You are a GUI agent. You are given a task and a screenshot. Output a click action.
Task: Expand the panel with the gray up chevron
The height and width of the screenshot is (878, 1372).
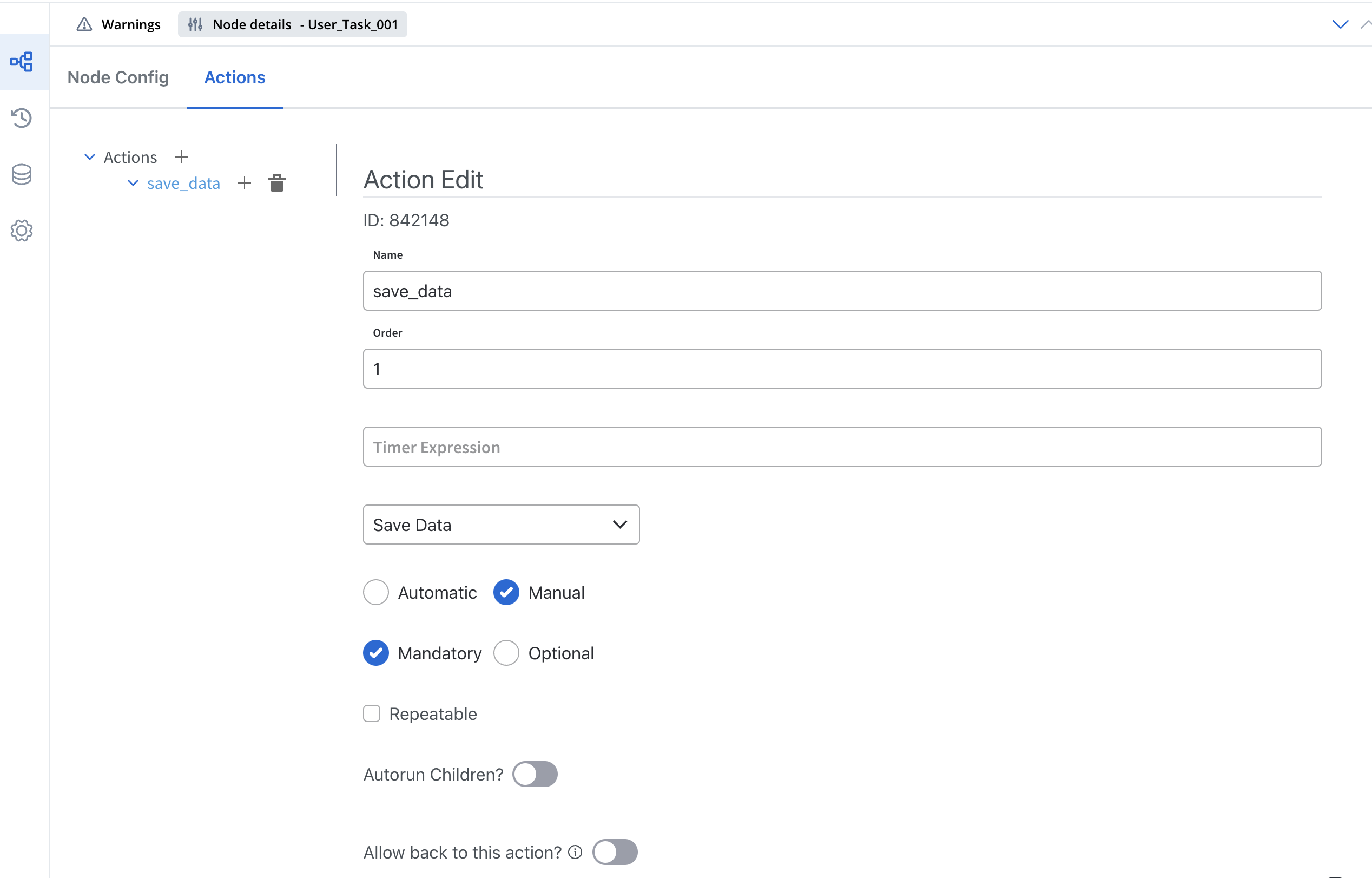1366,24
